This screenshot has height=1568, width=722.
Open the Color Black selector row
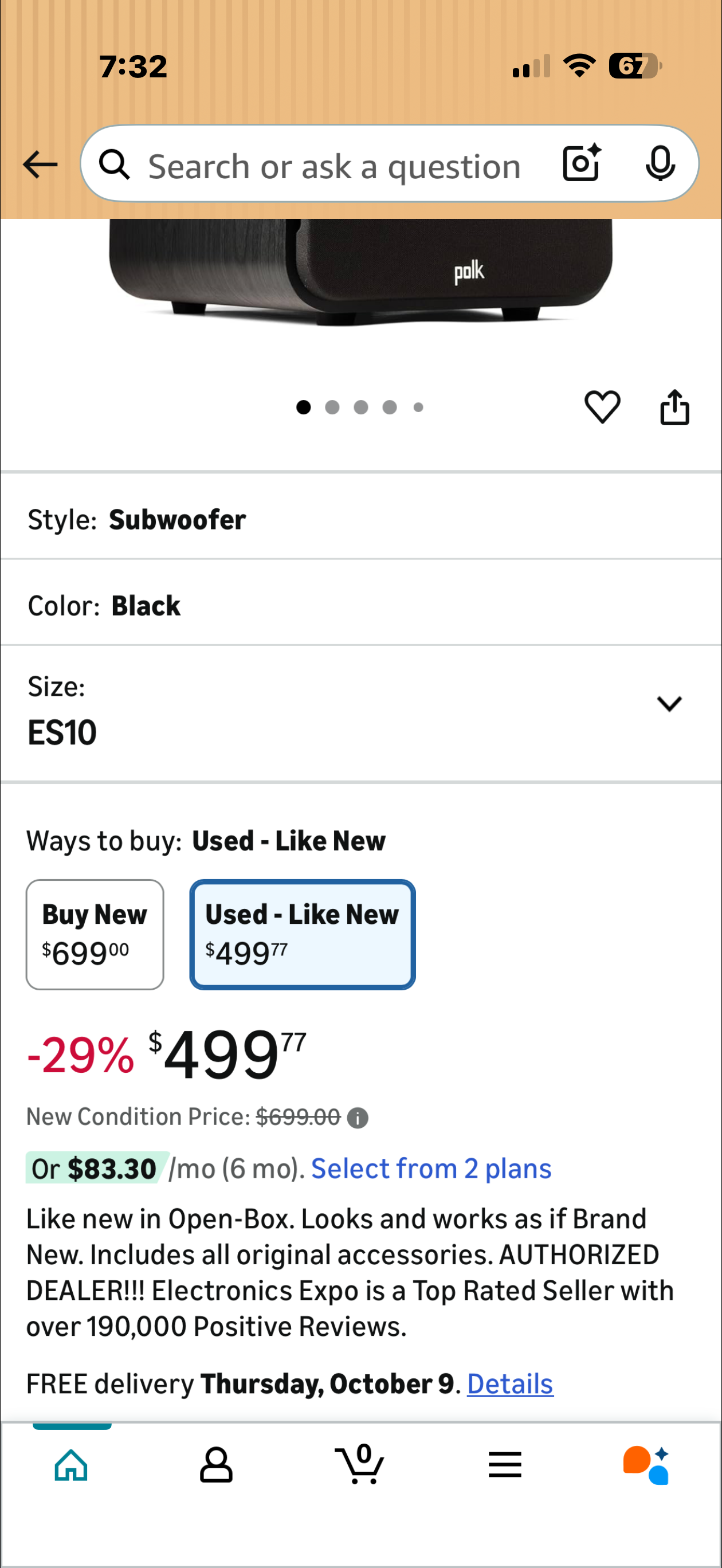pyautogui.click(x=360, y=606)
